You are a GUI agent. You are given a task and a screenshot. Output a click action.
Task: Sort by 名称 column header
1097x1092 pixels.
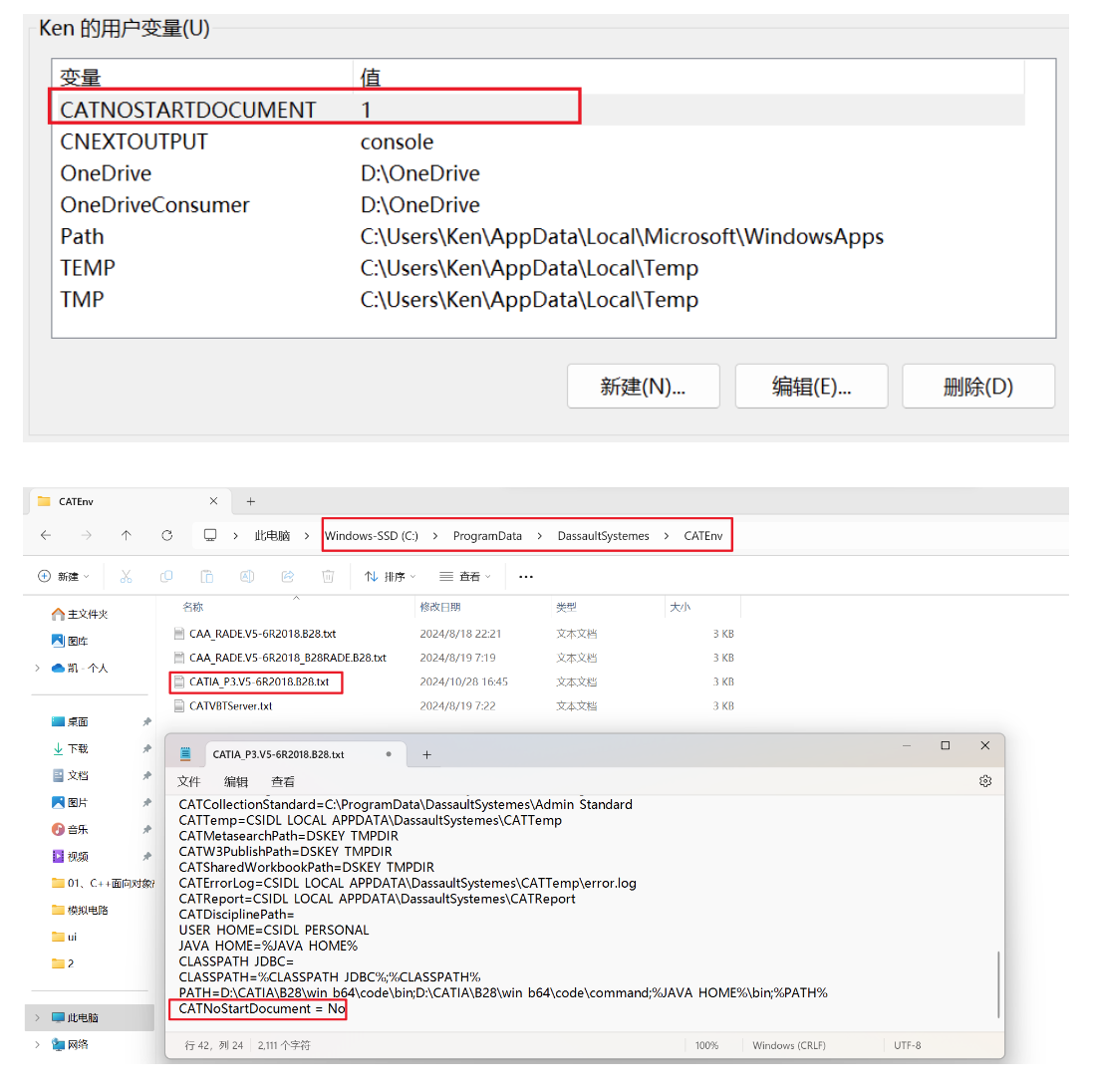[193, 607]
